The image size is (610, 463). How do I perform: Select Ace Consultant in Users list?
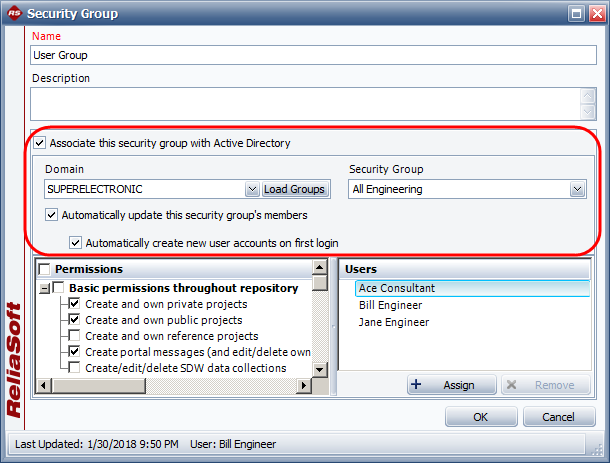[397, 288]
